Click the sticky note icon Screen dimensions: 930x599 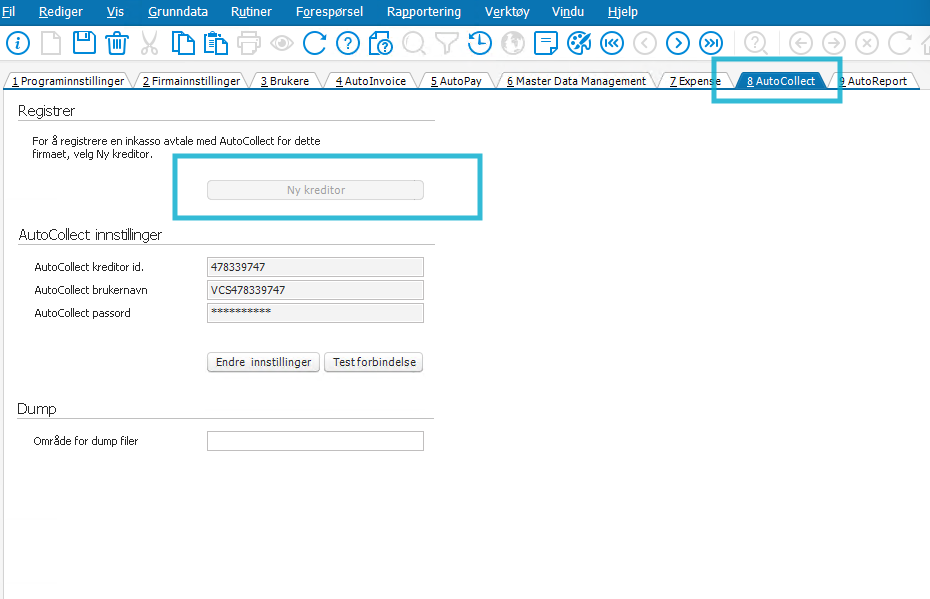[546, 43]
